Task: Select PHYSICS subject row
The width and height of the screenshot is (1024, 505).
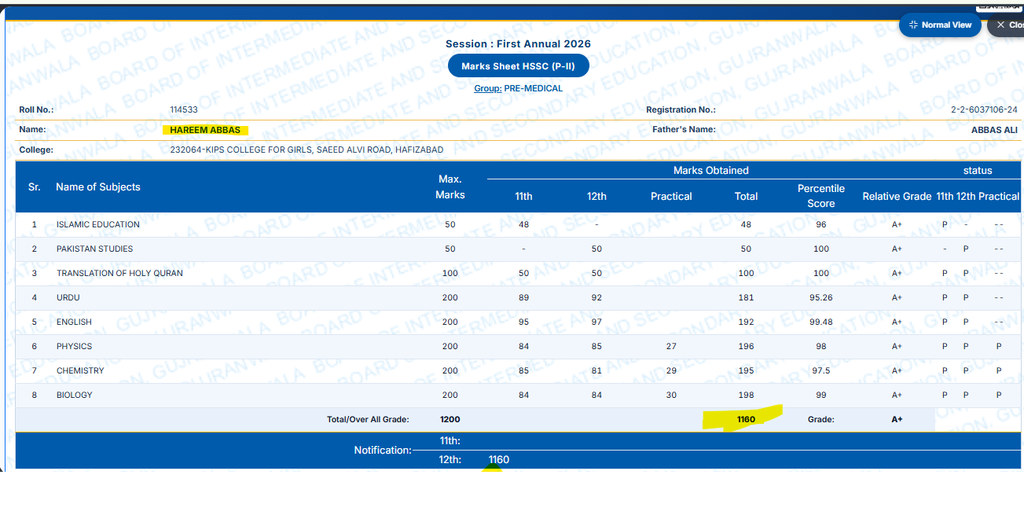Action: pyautogui.click(x=517, y=346)
